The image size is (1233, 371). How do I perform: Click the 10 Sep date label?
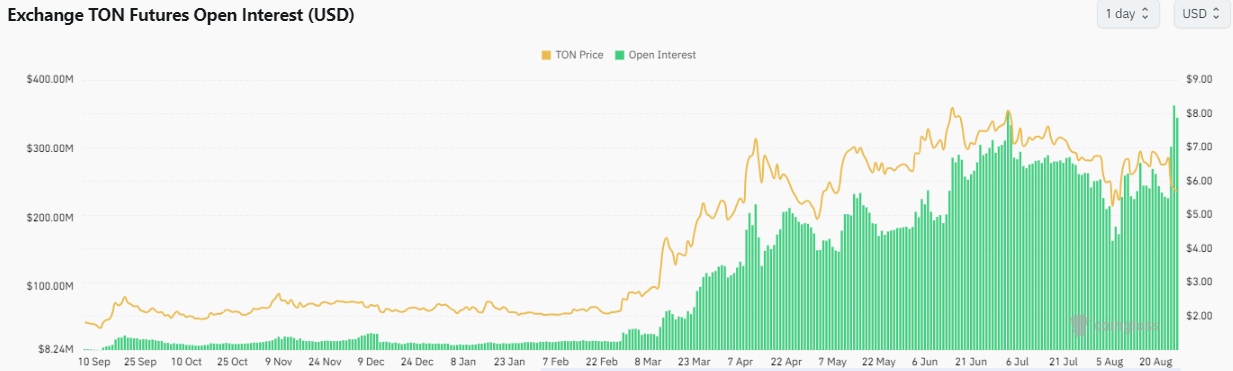tap(93, 362)
